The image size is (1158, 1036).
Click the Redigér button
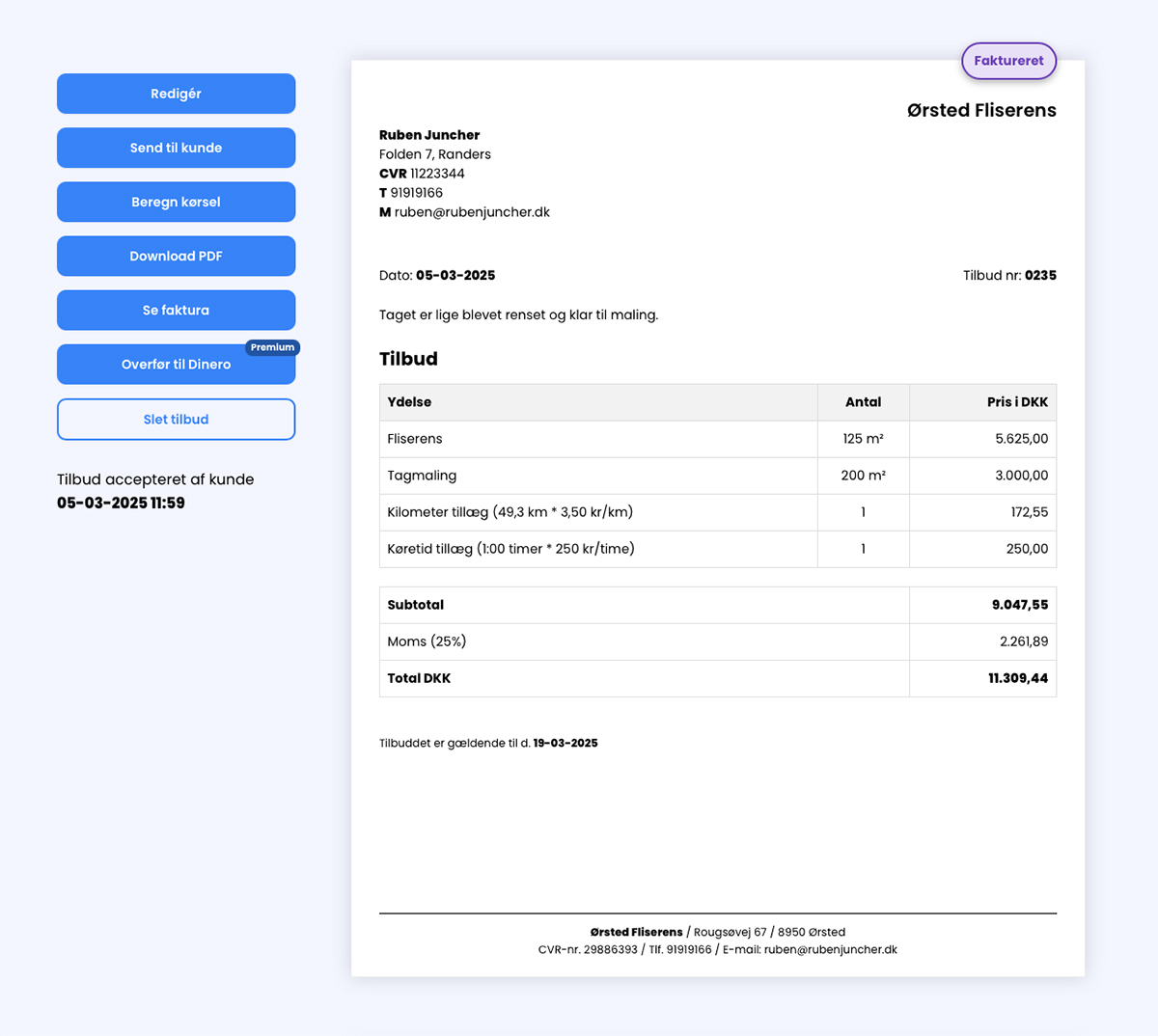click(x=176, y=94)
